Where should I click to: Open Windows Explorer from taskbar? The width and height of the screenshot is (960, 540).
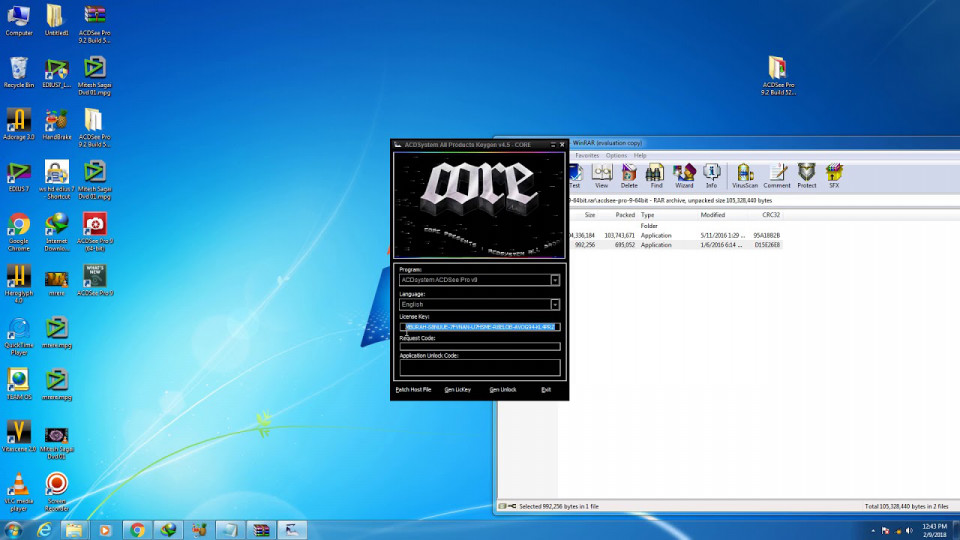tap(74, 530)
